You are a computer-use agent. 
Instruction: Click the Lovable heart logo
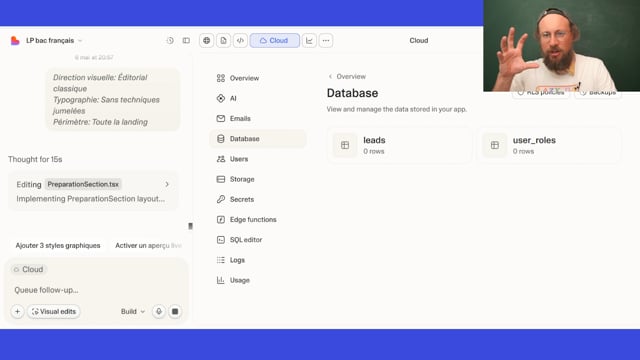click(x=15, y=40)
